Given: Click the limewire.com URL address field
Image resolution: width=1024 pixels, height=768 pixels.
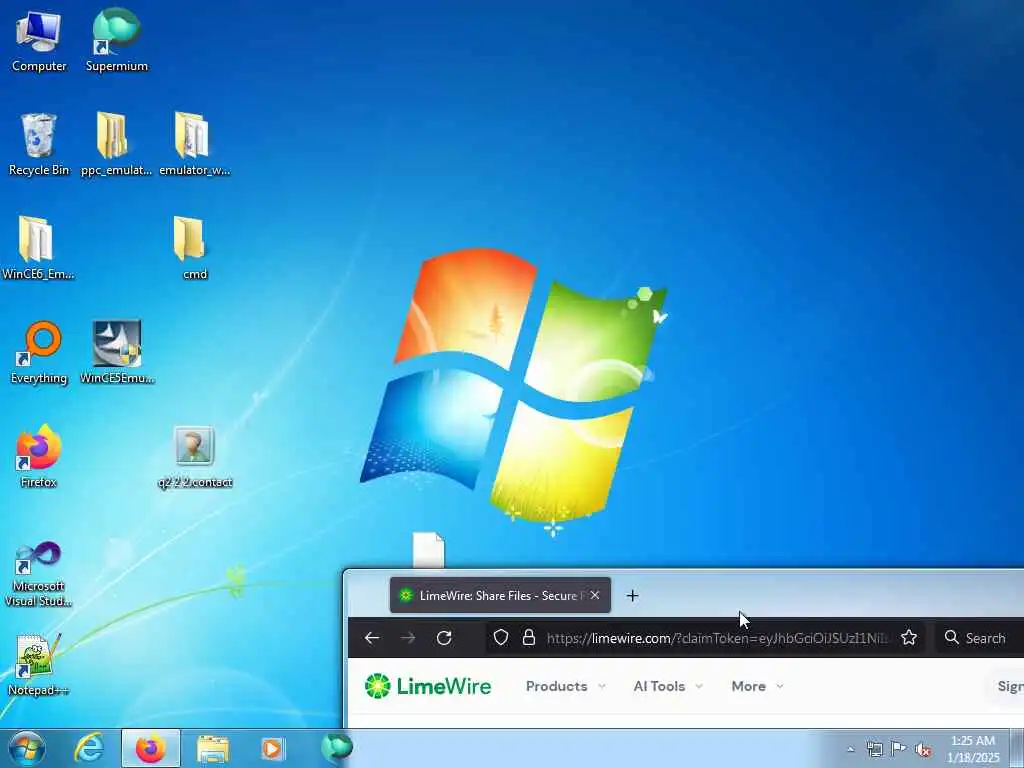Looking at the screenshot, I should click(x=718, y=638).
